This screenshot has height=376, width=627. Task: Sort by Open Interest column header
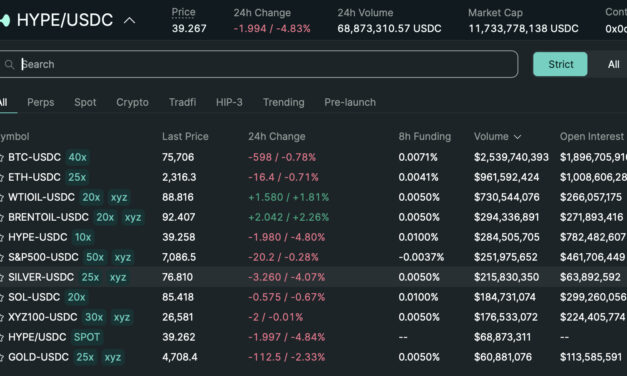(591, 136)
